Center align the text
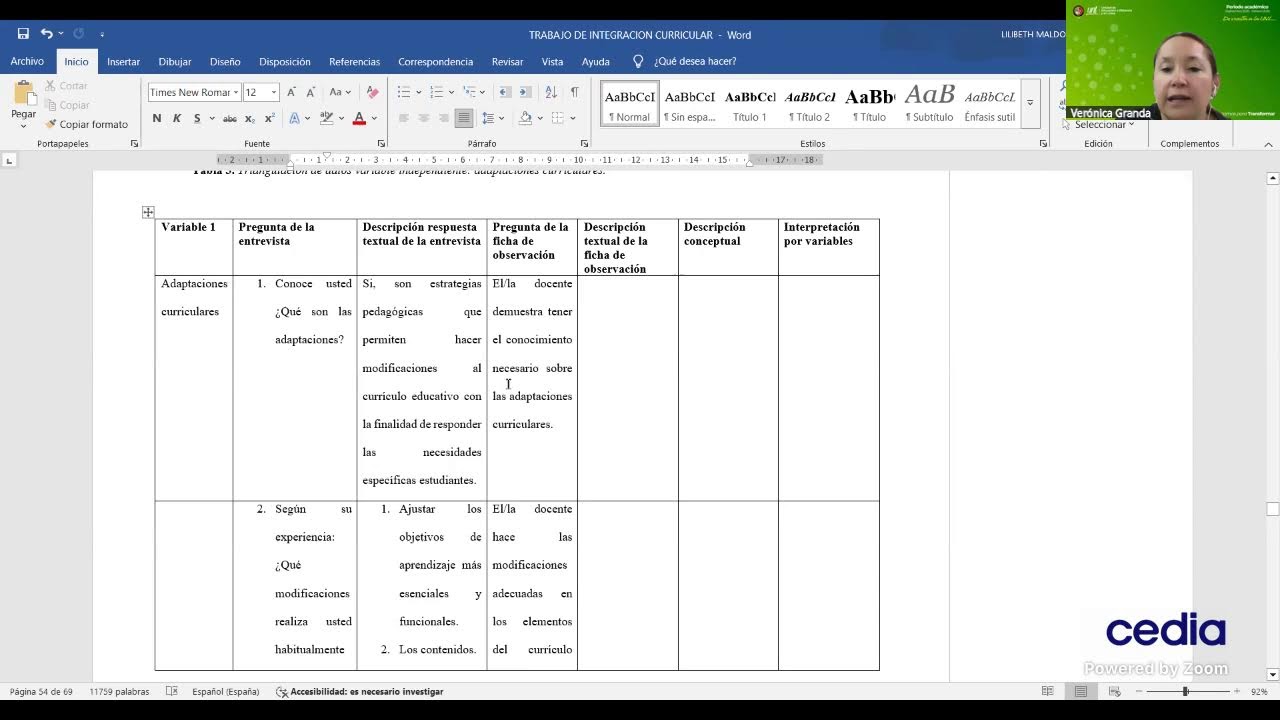This screenshot has width=1280, height=720. coord(423,118)
